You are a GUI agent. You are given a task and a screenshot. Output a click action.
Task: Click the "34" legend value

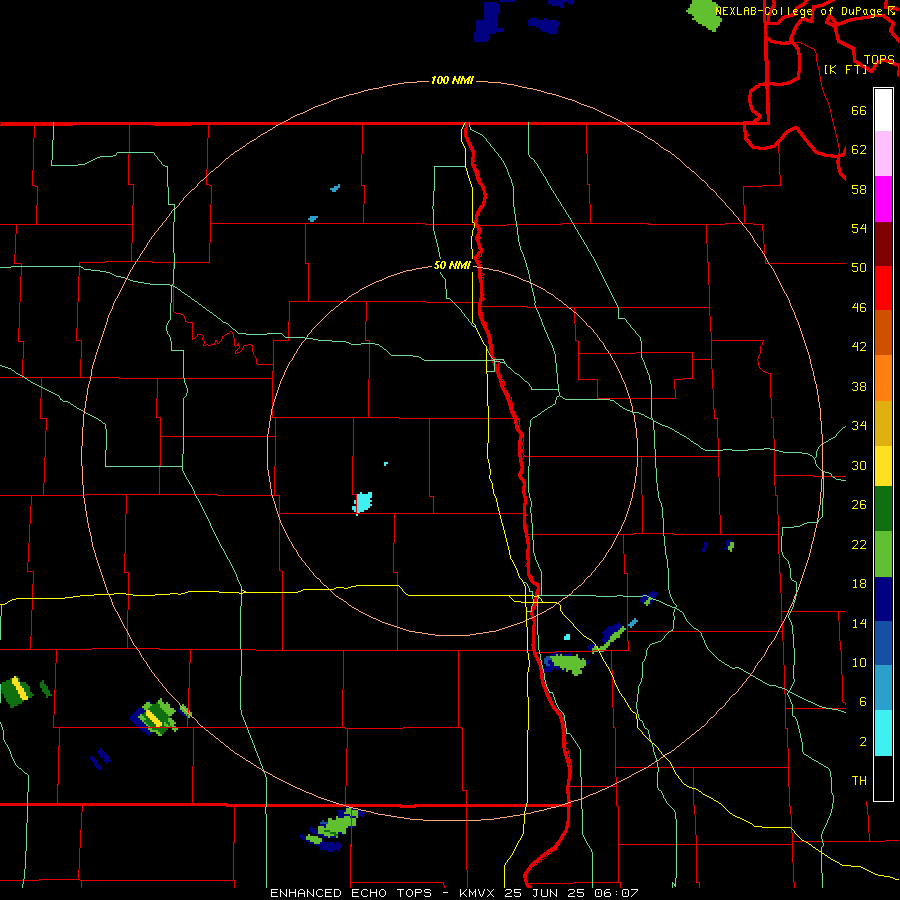tap(859, 426)
